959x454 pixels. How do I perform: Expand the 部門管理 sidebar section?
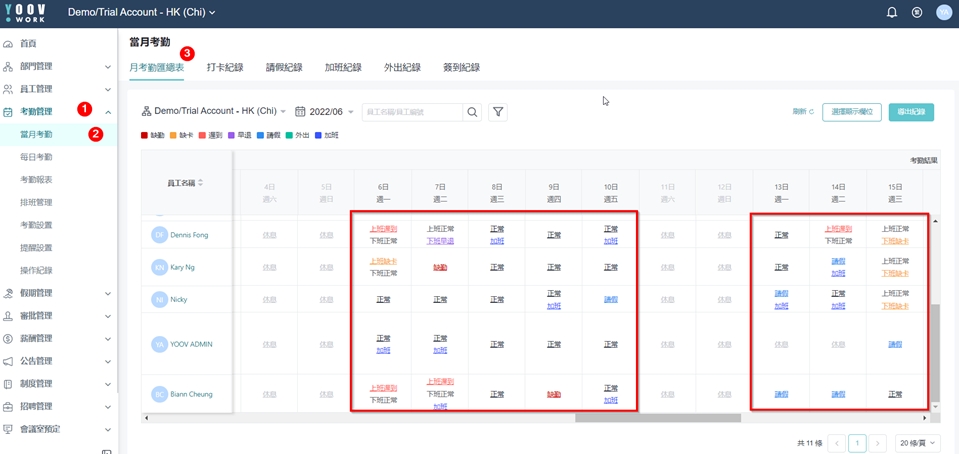(108, 67)
